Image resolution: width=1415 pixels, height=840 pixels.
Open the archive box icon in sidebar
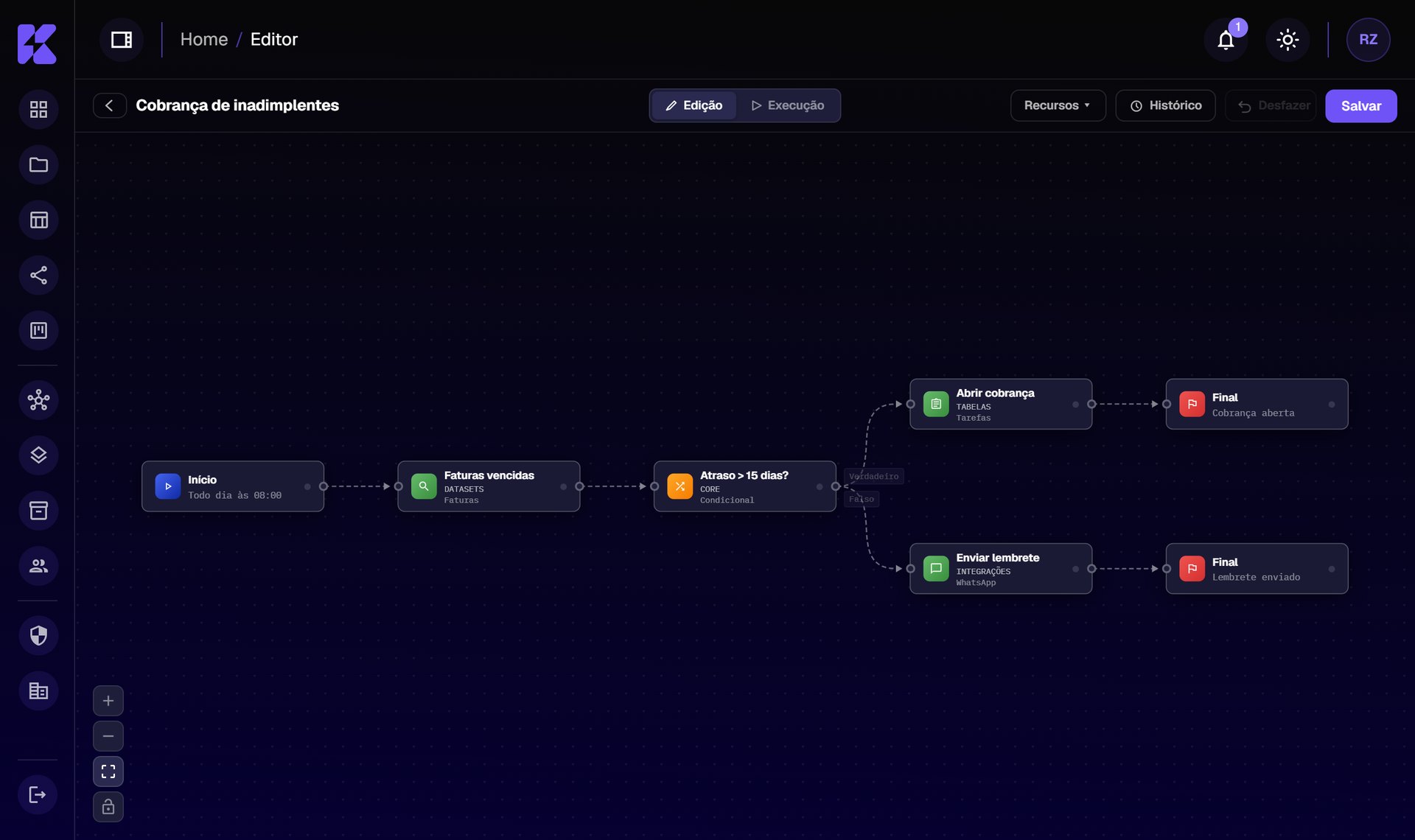click(38, 511)
